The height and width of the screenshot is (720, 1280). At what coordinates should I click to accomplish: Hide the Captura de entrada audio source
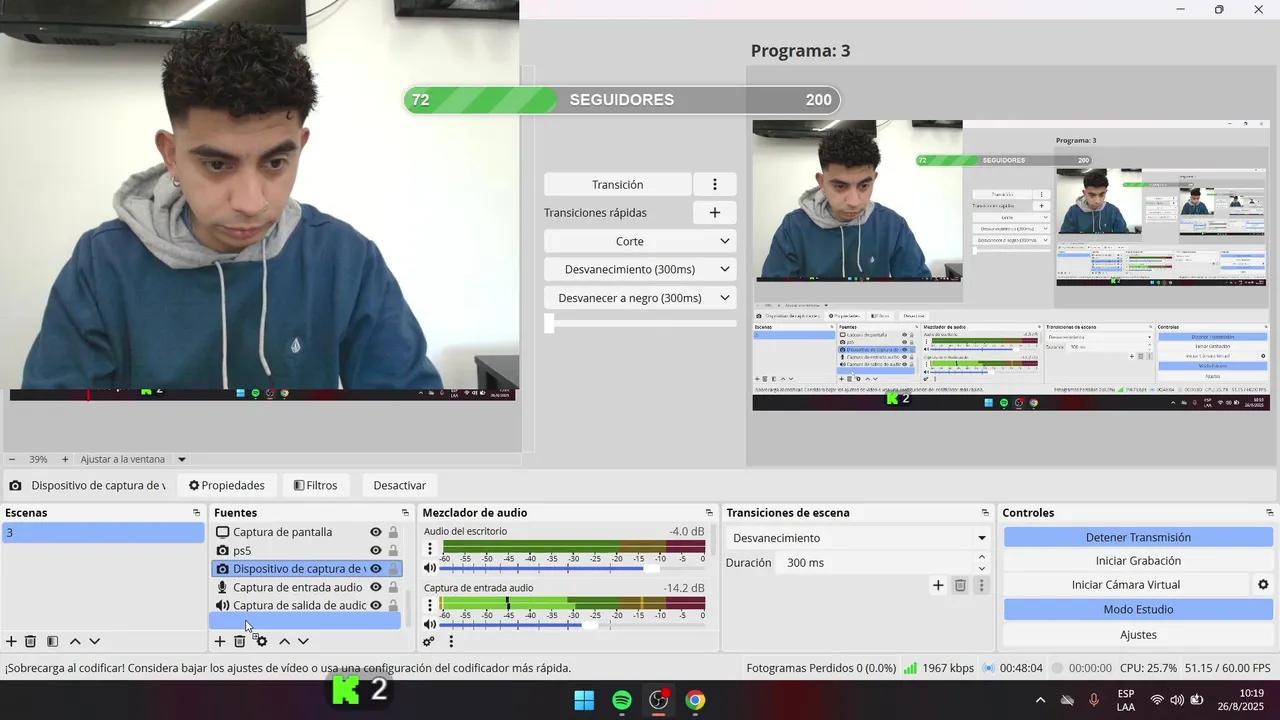click(376, 587)
